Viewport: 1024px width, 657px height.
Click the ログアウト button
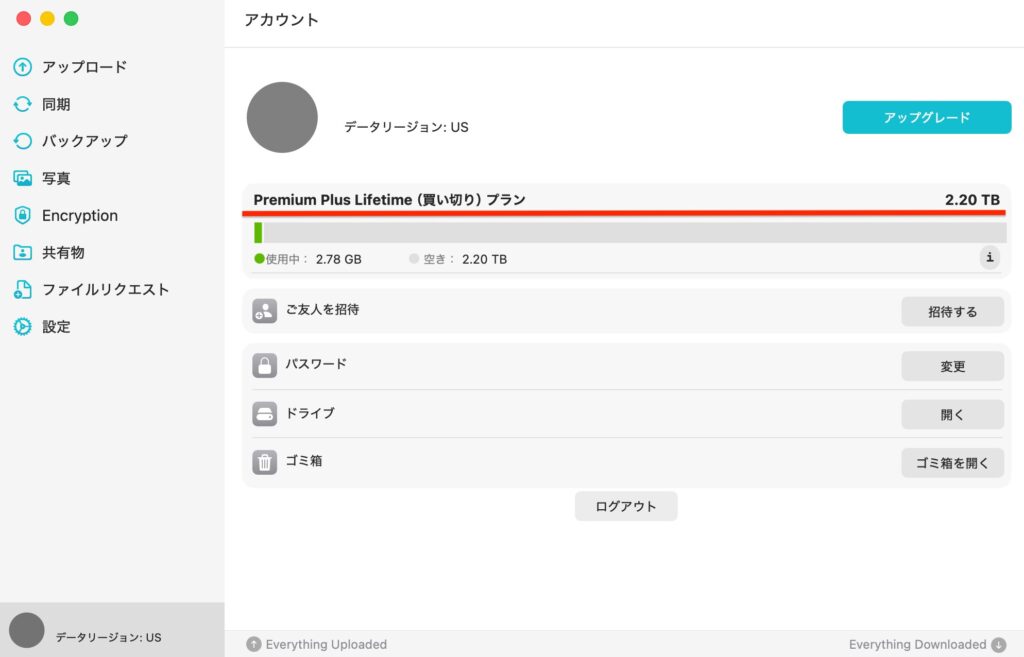(625, 506)
